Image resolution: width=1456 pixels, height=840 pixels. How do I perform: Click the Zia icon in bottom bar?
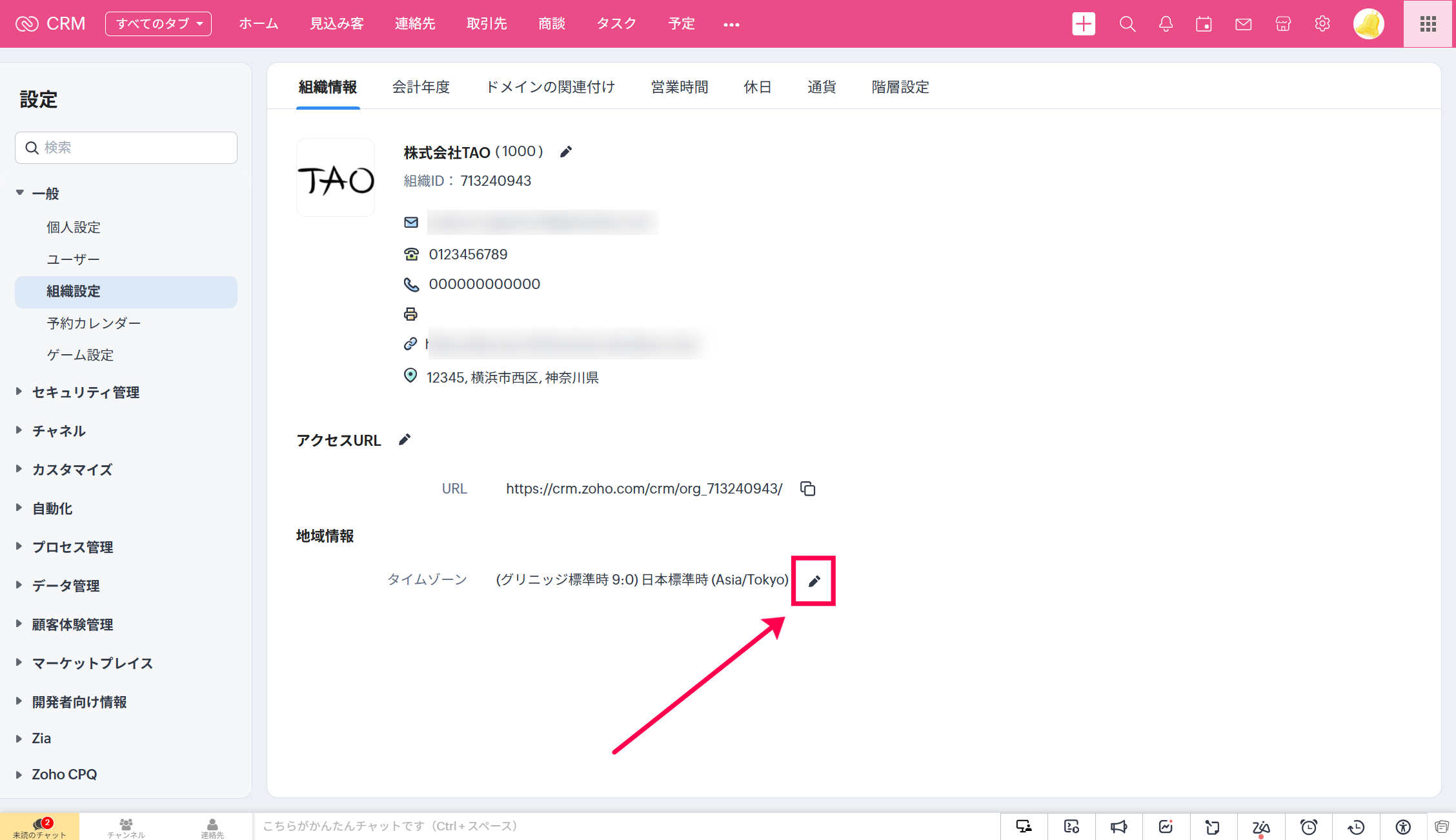coord(1260,826)
